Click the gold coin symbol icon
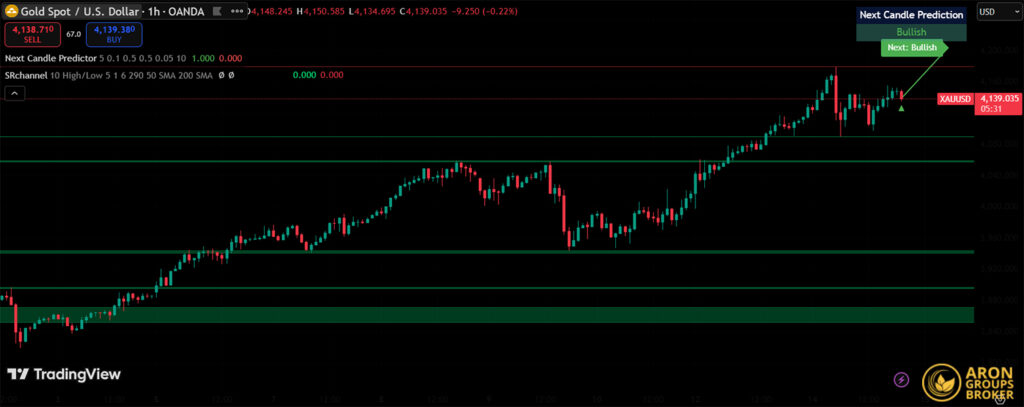This screenshot has width=1024, height=407. pyautogui.click(x=12, y=12)
